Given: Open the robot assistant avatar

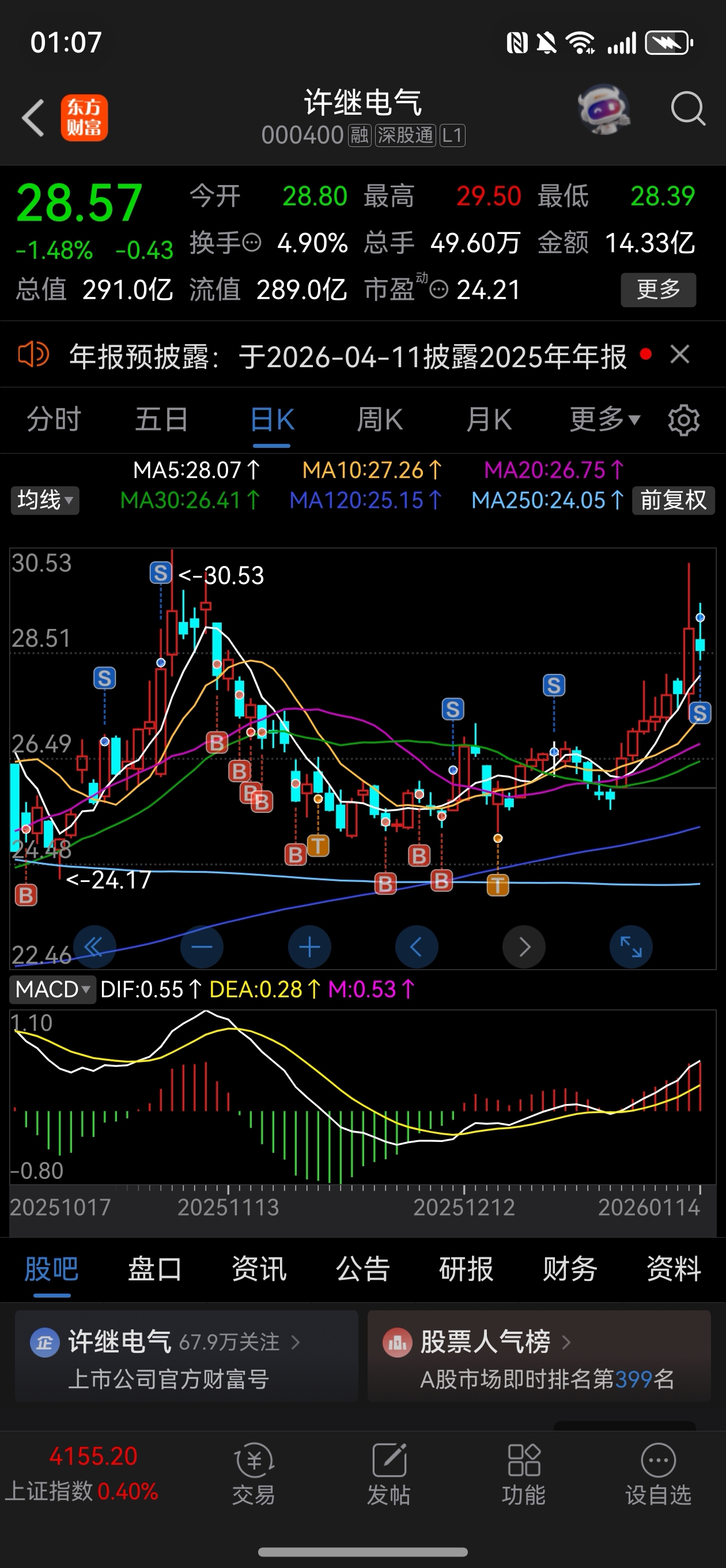Looking at the screenshot, I should click(604, 110).
